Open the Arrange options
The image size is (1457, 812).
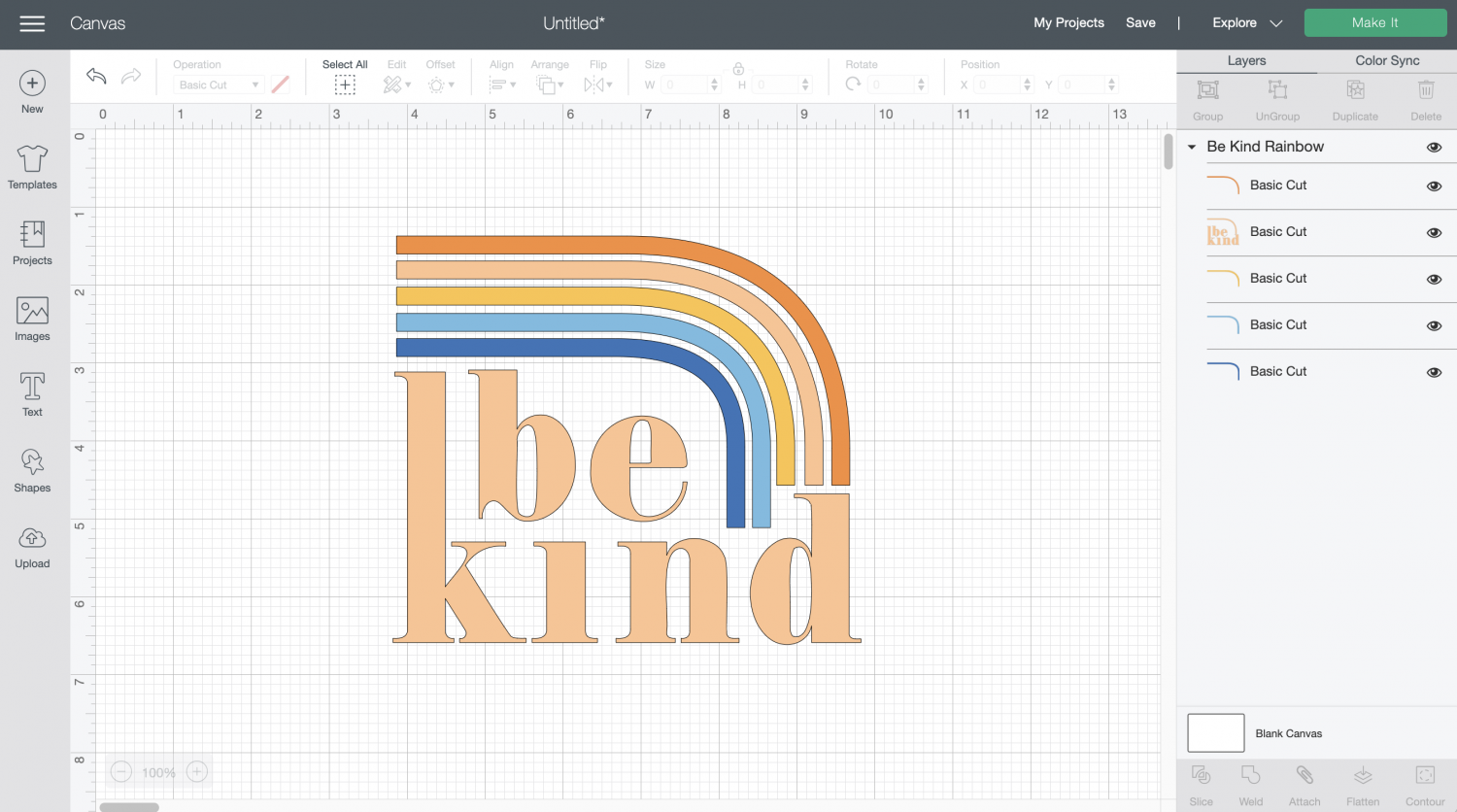[550, 85]
